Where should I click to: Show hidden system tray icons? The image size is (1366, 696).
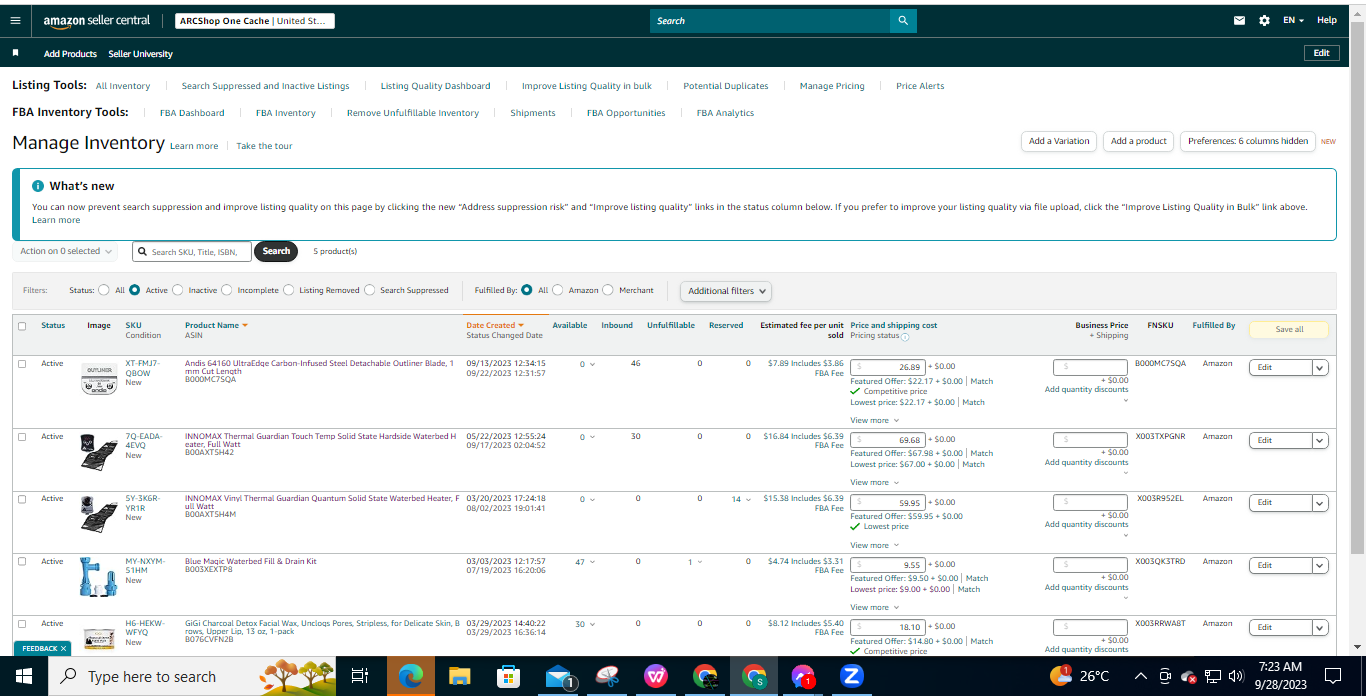1141,676
